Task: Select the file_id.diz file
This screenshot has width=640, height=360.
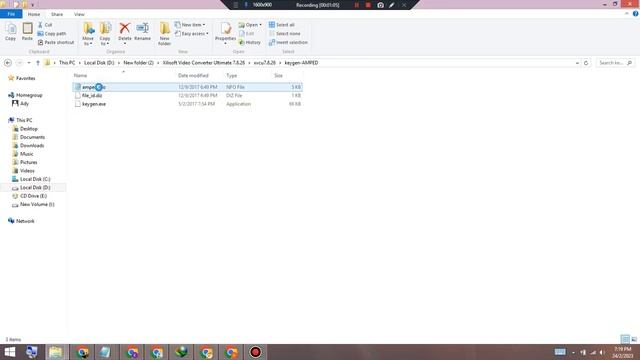Action: (x=92, y=96)
